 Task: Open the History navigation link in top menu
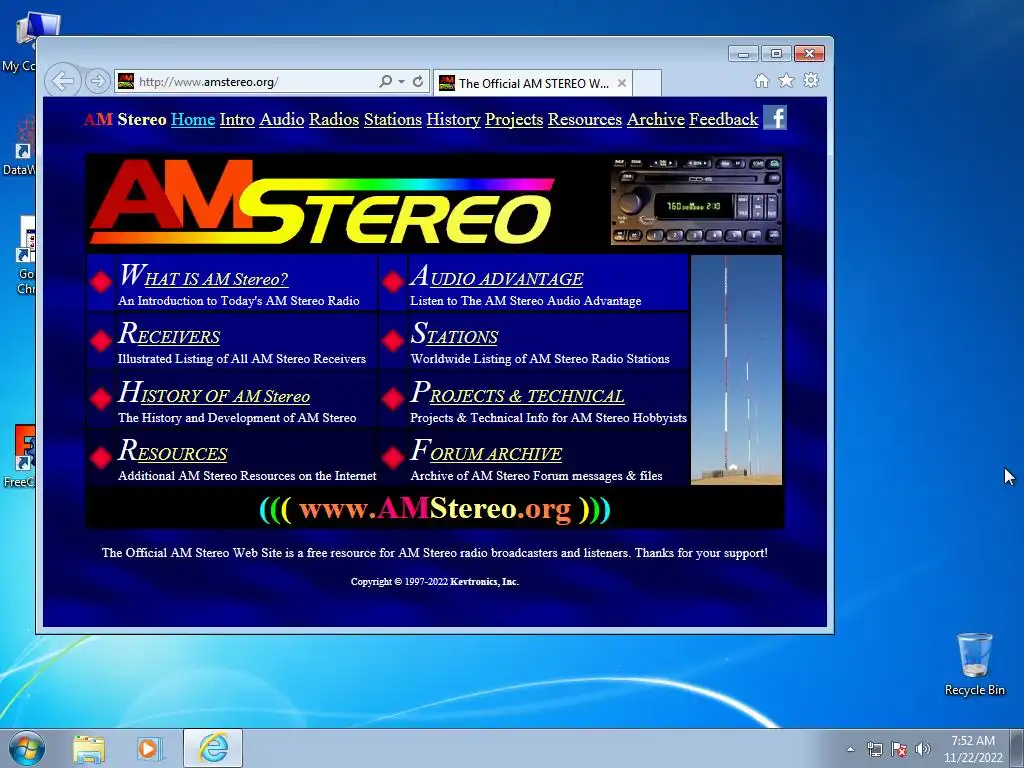[x=453, y=120]
